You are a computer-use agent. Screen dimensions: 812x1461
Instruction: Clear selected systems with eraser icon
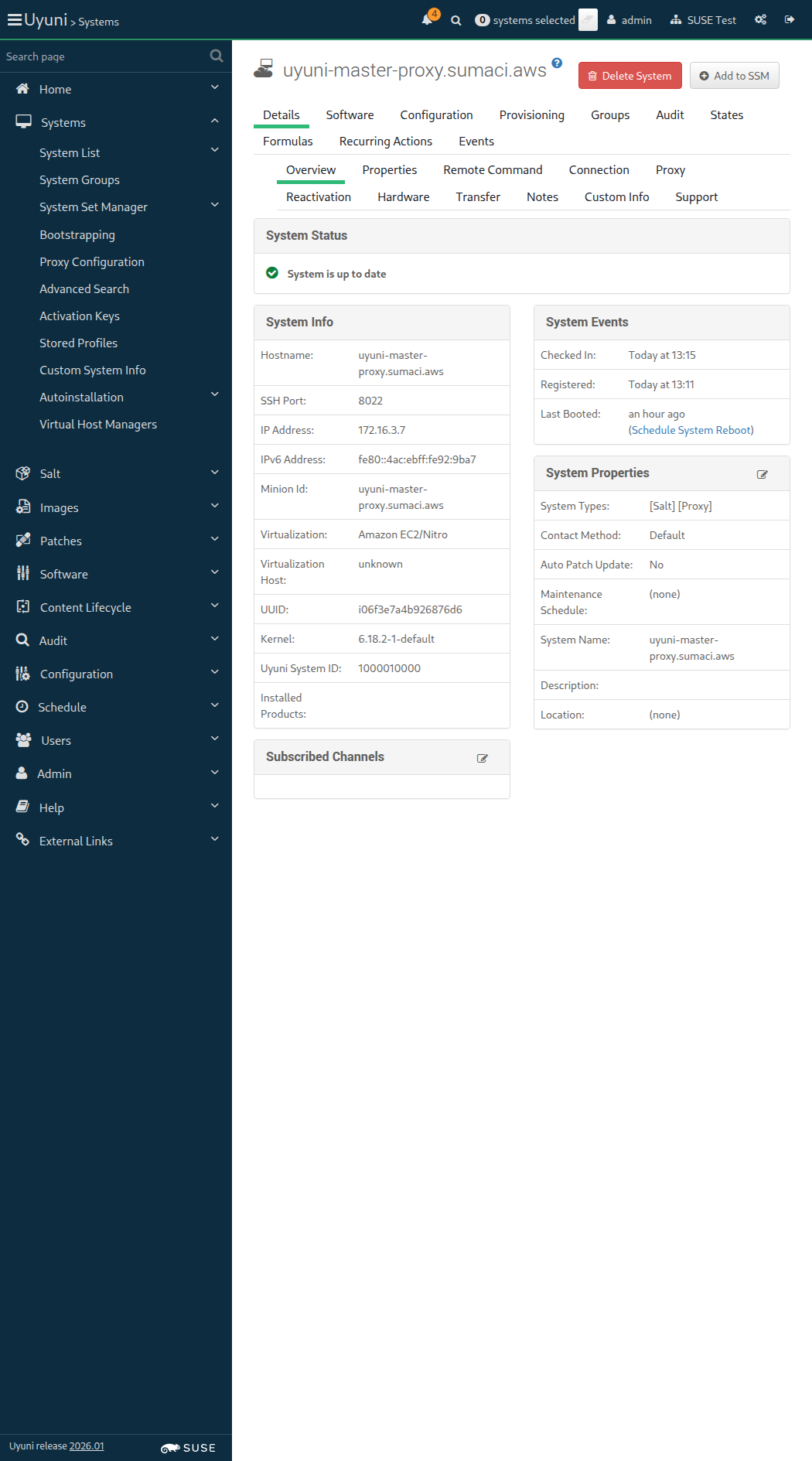[x=588, y=20]
